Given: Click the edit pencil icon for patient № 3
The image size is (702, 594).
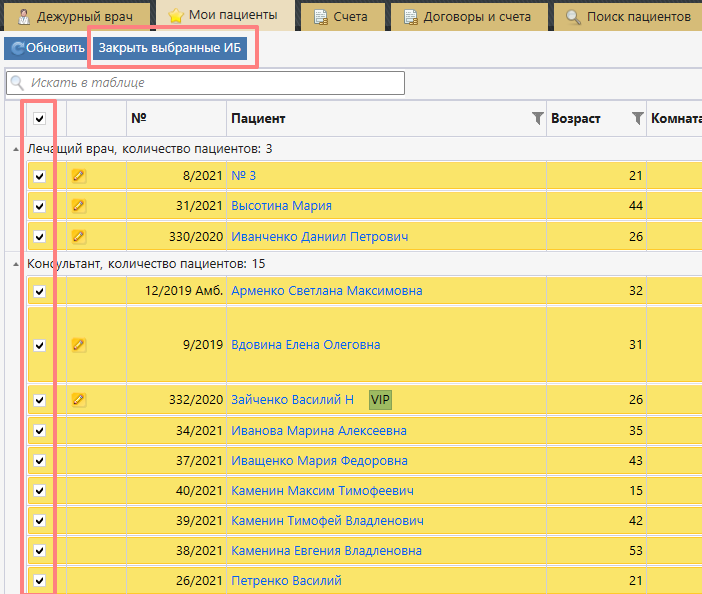Looking at the screenshot, I should [79, 176].
